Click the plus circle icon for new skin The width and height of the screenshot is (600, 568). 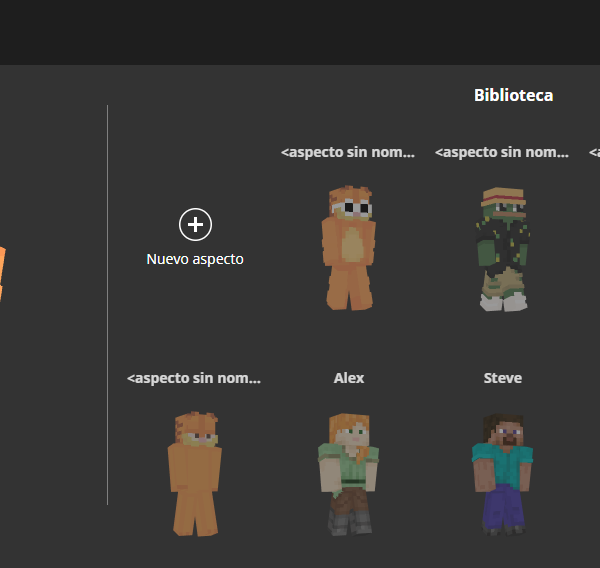195,225
